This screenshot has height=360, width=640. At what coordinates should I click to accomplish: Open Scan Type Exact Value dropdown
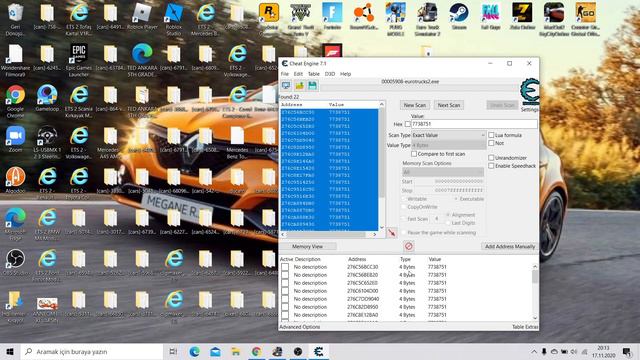(x=449, y=135)
